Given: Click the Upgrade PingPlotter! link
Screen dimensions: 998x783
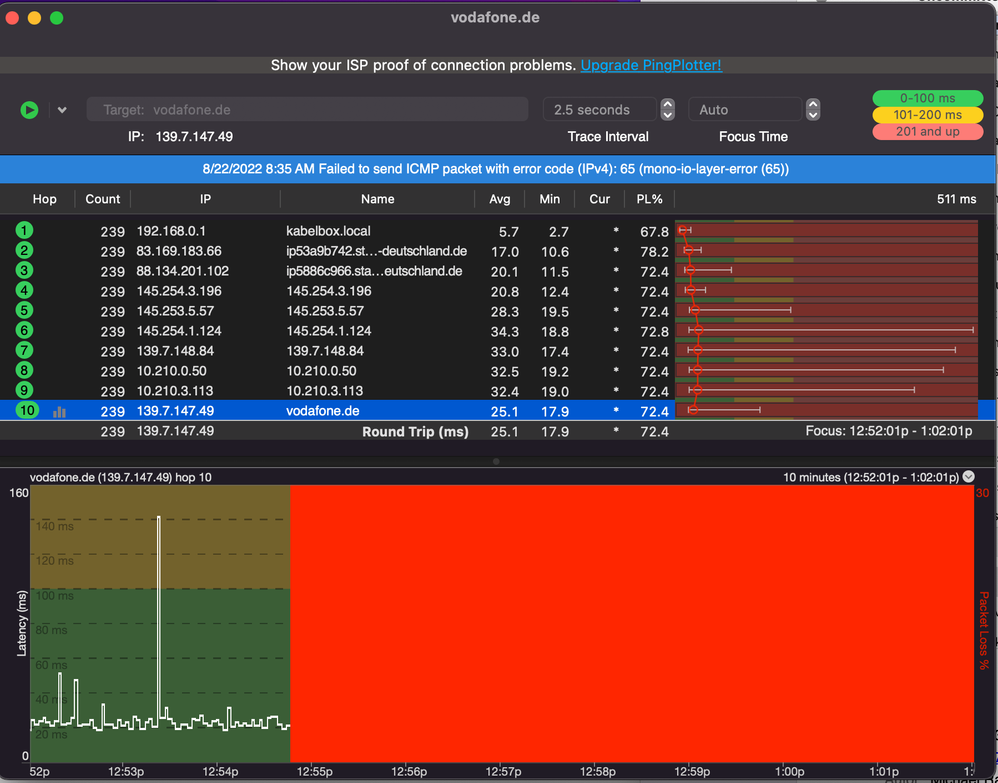Looking at the screenshot, I should click(651, 65).
